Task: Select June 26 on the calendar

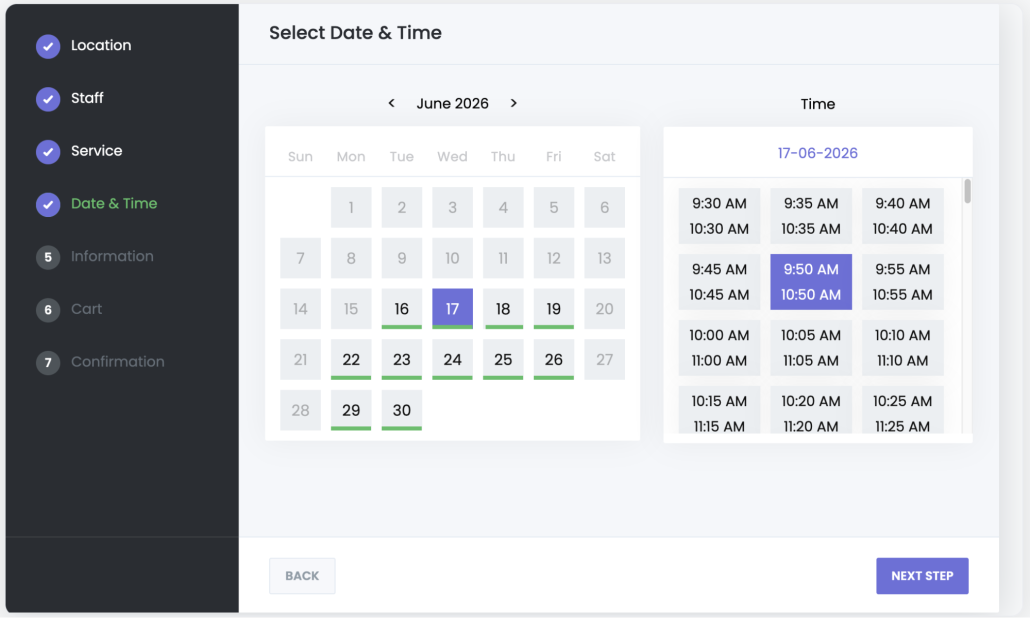Action: [x=554, y=359]
